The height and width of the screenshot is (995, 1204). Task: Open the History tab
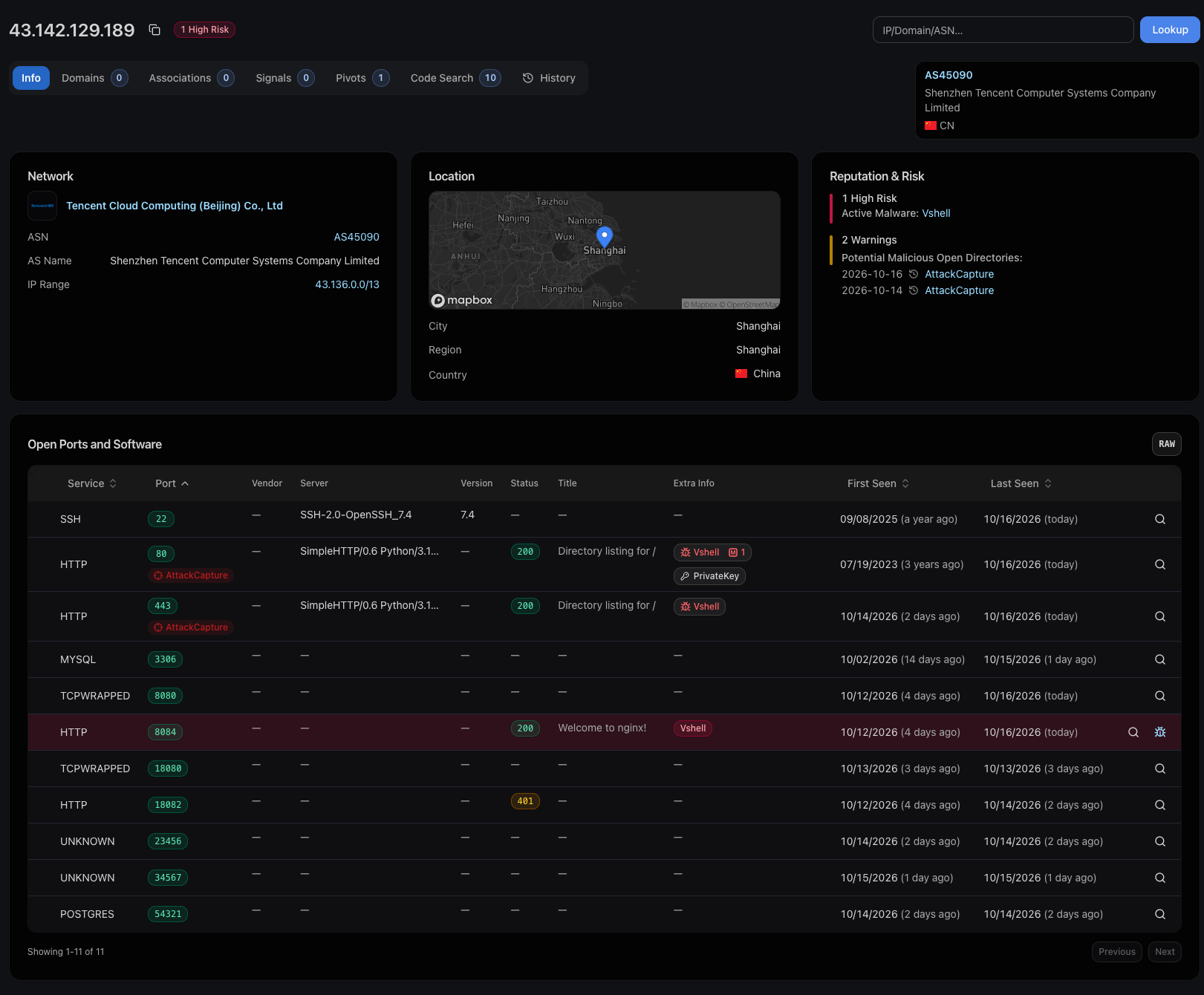point(549,78)
